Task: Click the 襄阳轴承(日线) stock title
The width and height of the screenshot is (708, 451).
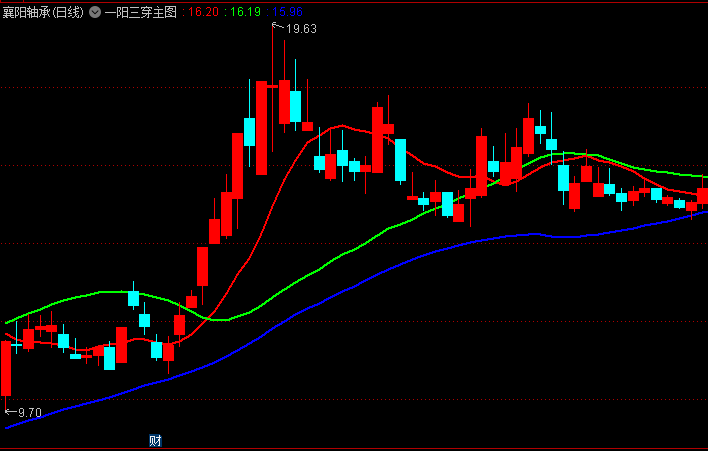Action: click(43, 12)
